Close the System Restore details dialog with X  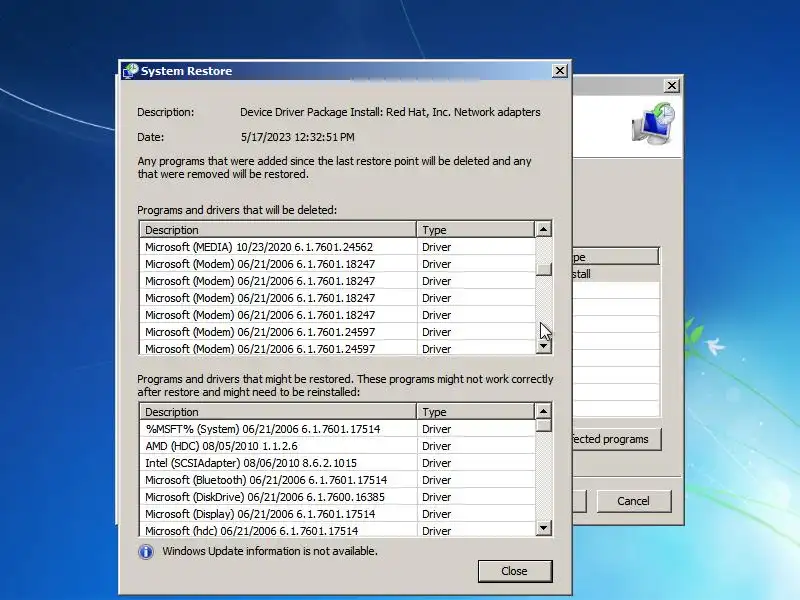click(x=560, y=70)
